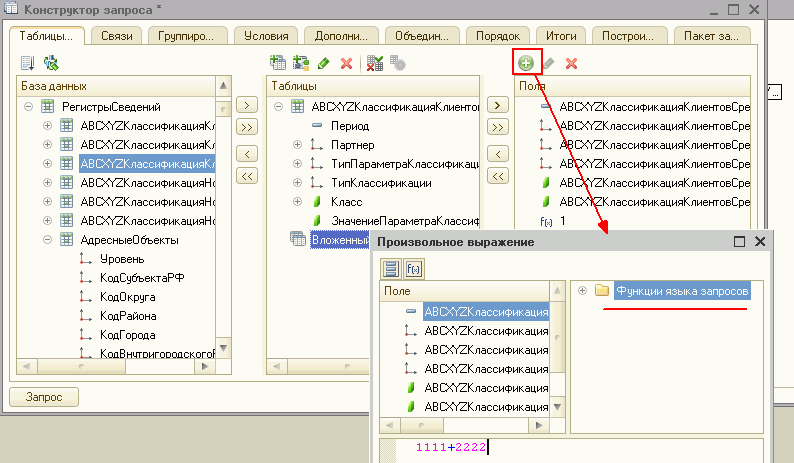Click the f(x) functions icon in Произвольное выражение
The image size is (794, 463).
pyautogui.click(x=414, y=268)
